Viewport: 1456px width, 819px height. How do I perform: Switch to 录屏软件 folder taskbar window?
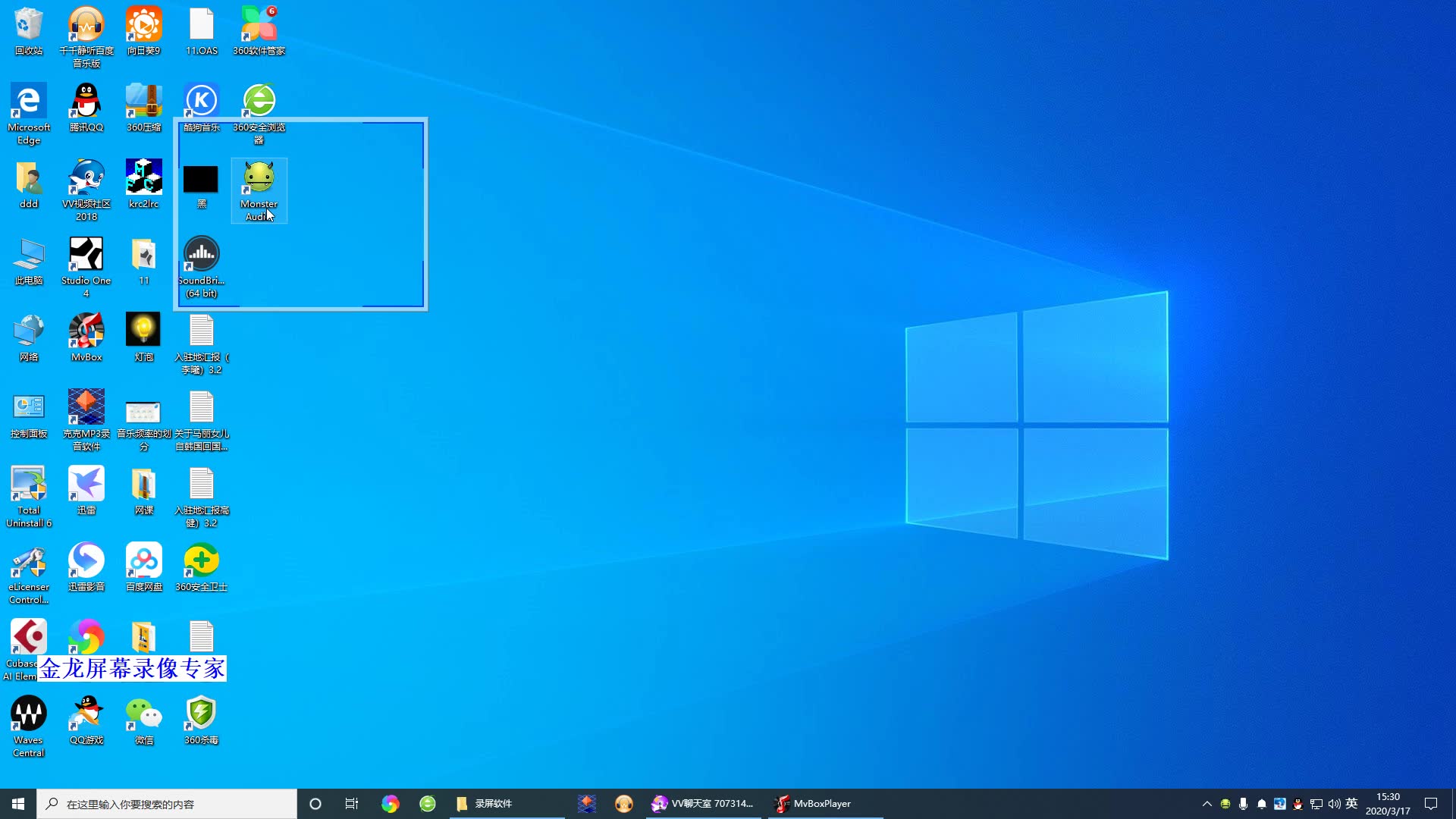coord(507,804)
